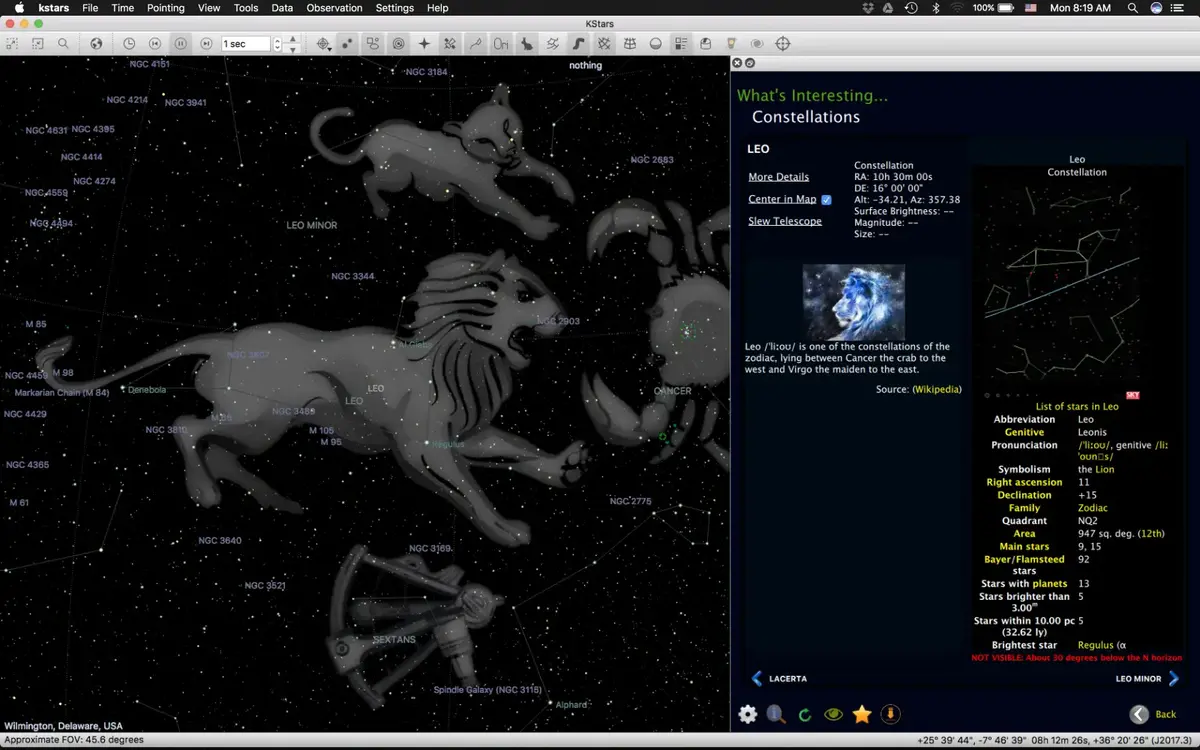Open the Observation menu
Viewport: 1200px width, 750px height.
coord(334,8)
